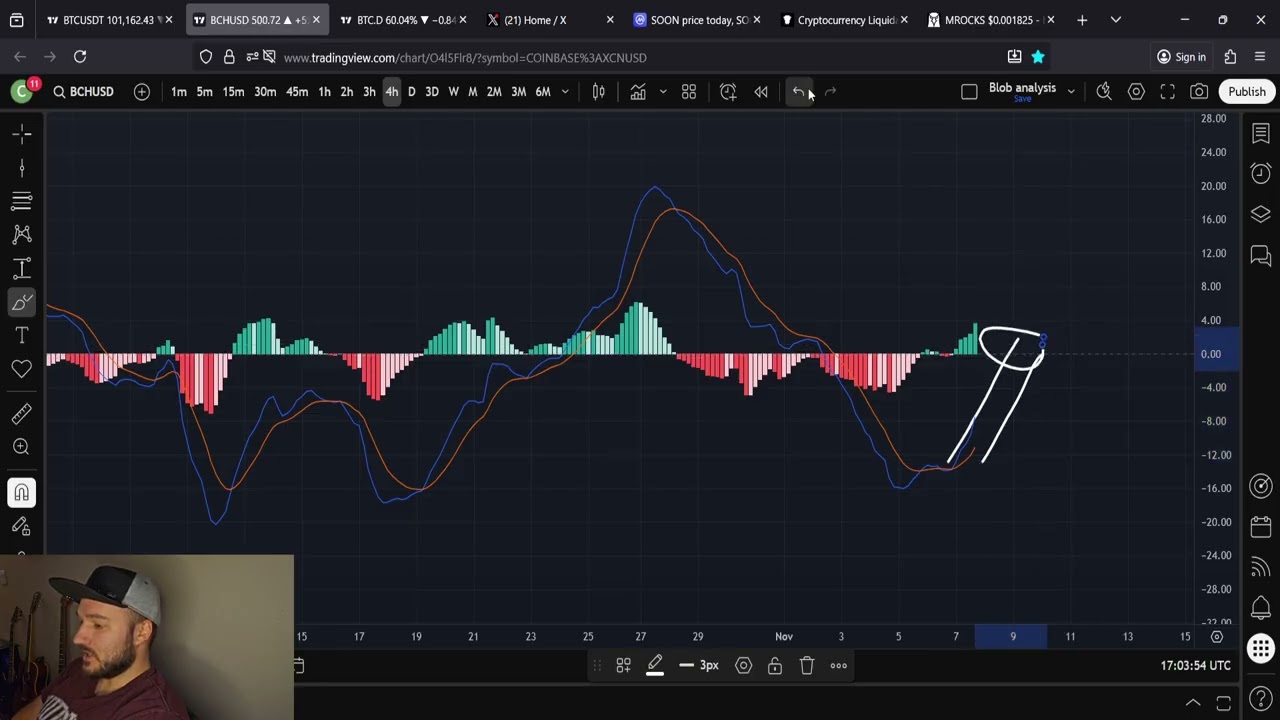Toggle fullscreen chart mode
The height and width of the screenshot is (720, 1280).
(x=1167, y=92)
